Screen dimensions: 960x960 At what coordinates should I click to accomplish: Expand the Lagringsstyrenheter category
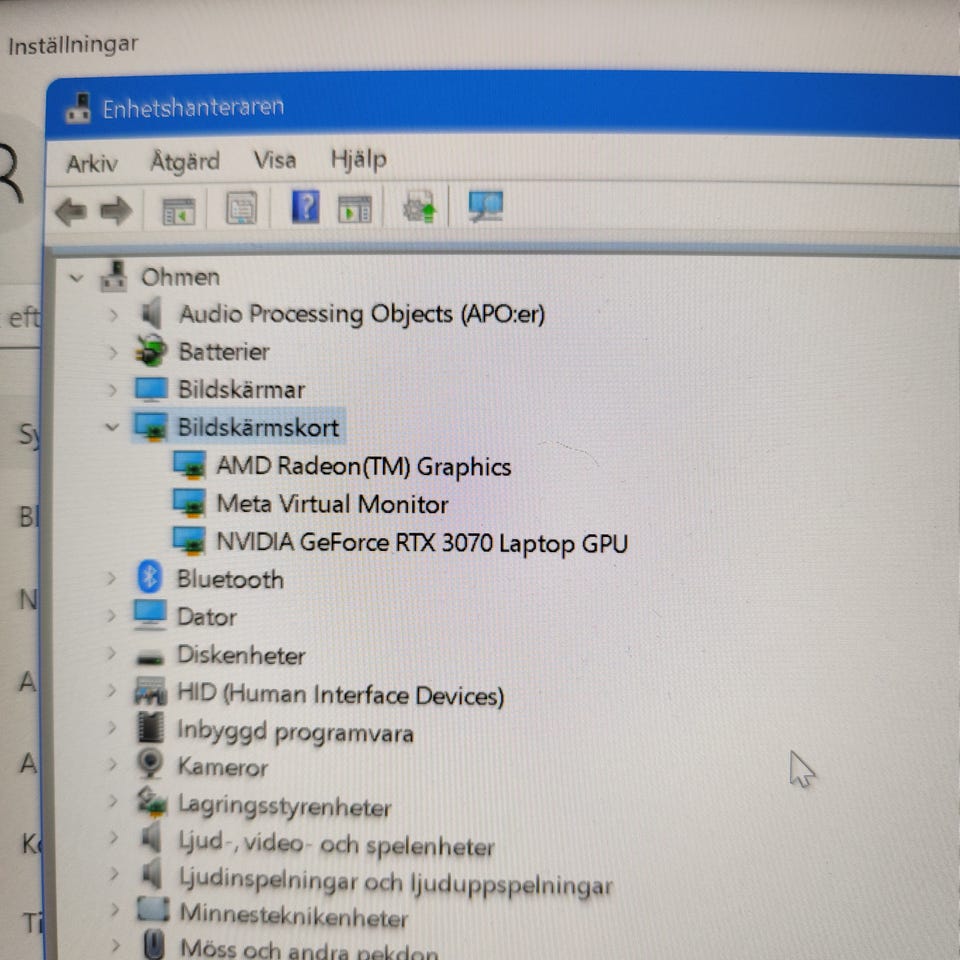click(113, 801)
